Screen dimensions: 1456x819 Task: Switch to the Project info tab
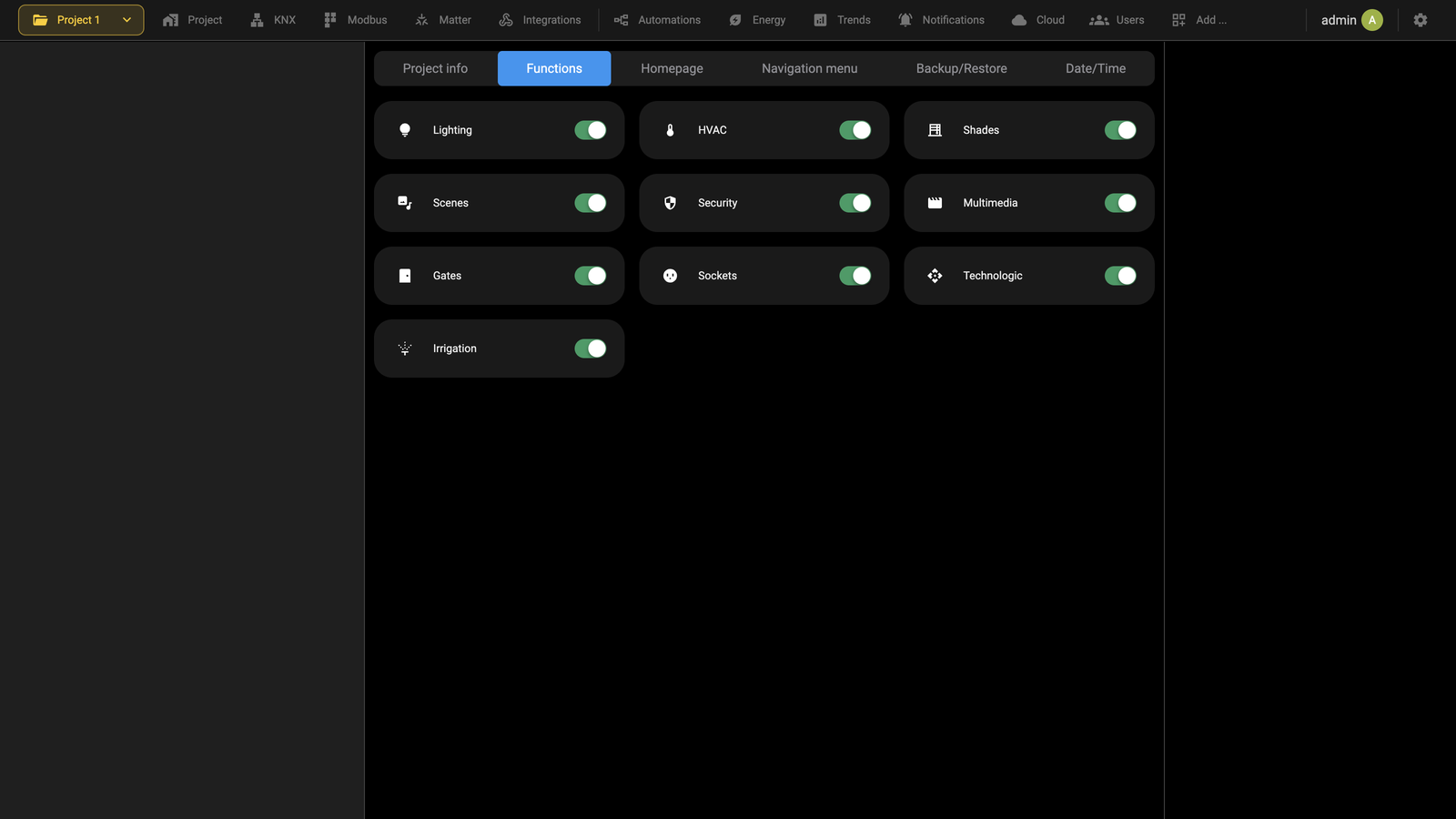[x=435, y=68]
